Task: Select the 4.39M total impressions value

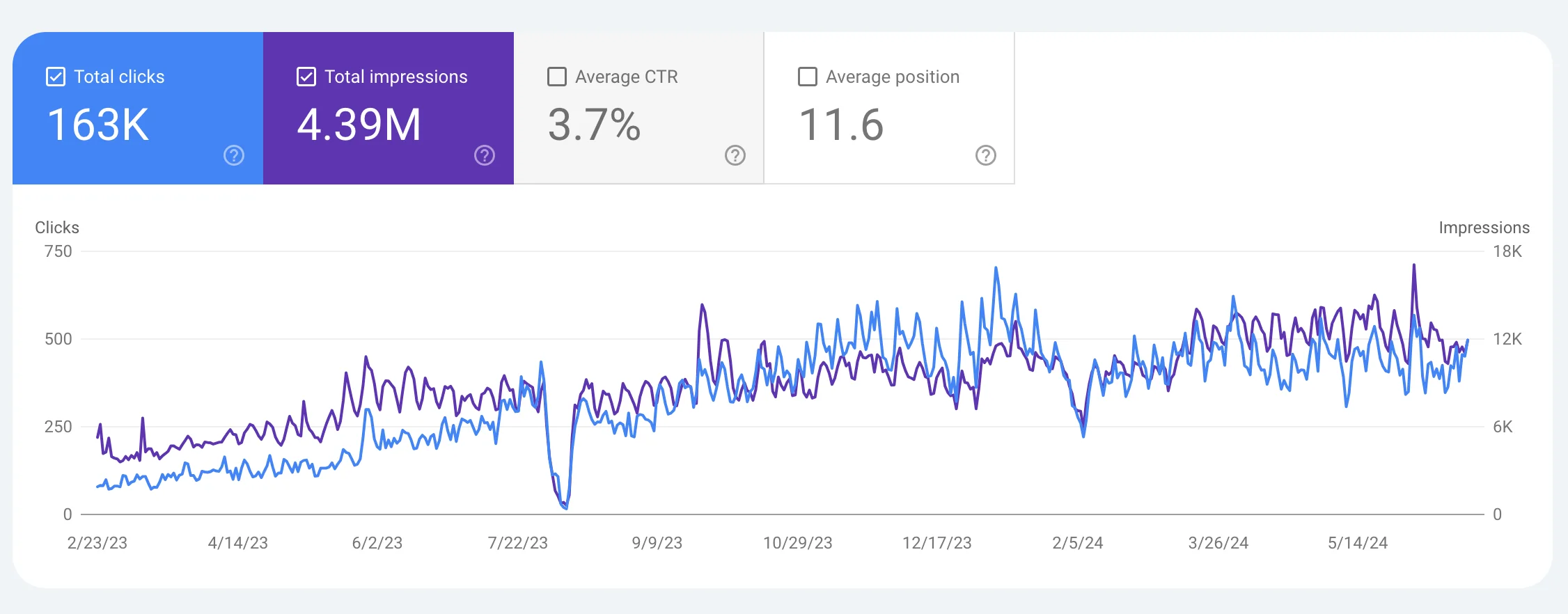Action: [359, 125]
